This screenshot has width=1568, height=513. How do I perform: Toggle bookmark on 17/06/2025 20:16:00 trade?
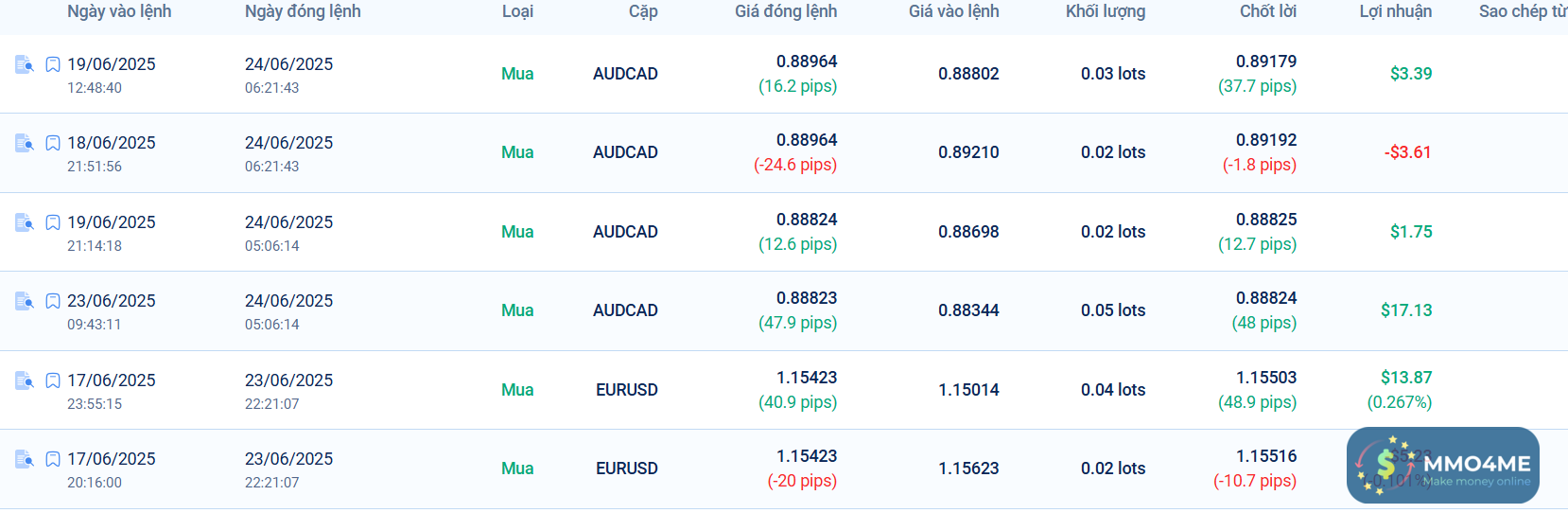53,459
